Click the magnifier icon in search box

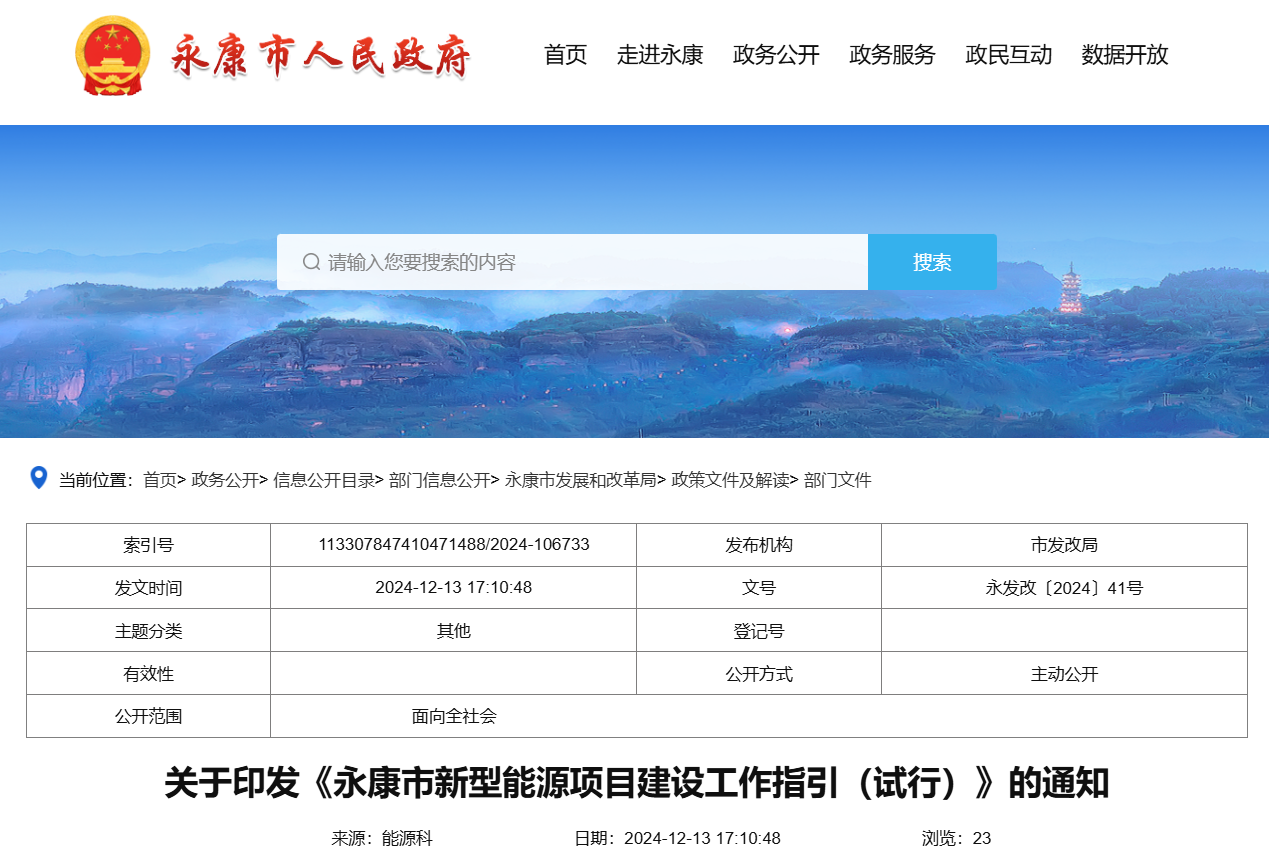[311, 262]
